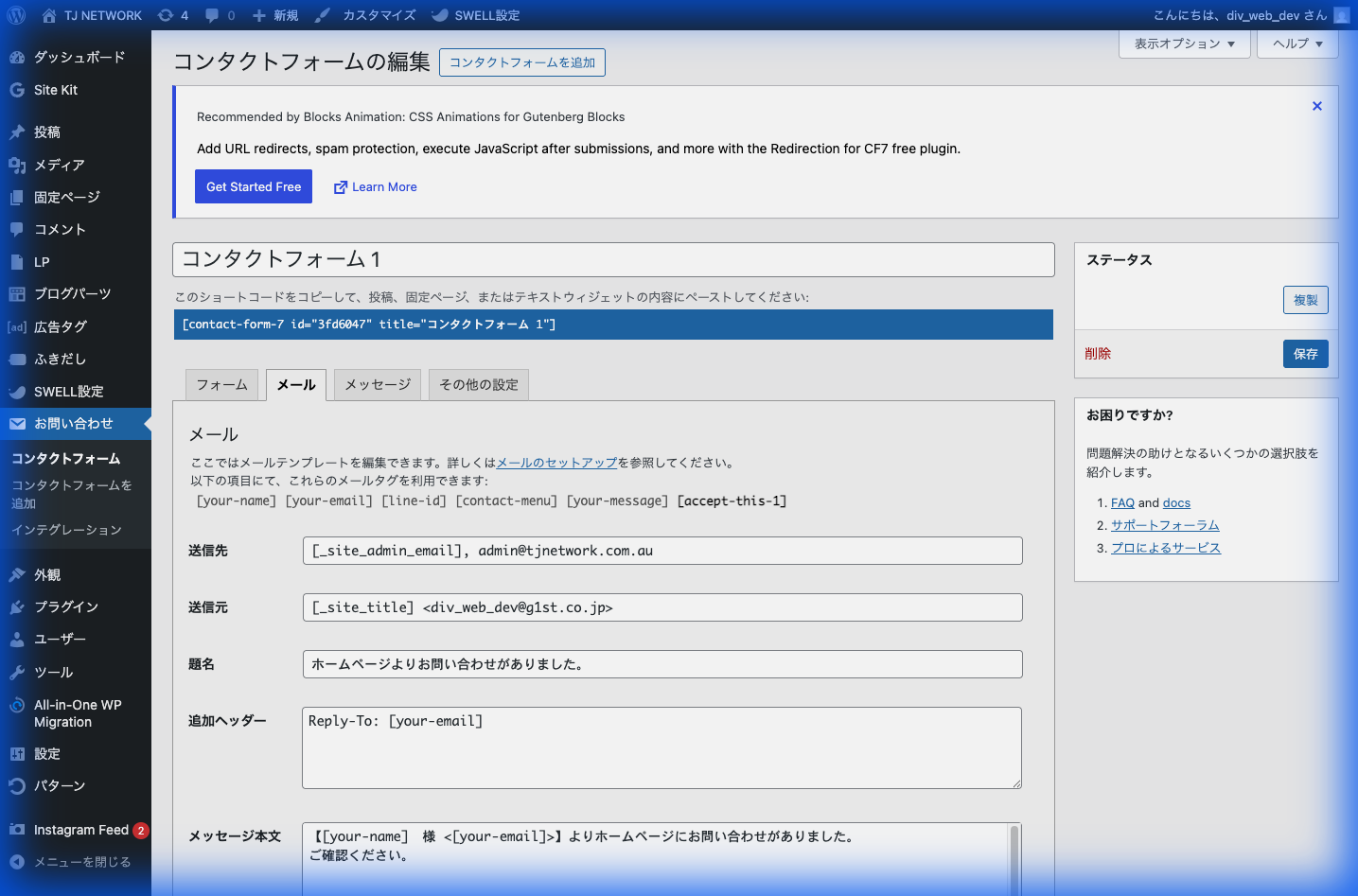Select Site Kit in the sidebar
The image size is (1358, 896).
pyautogui.click(x=16, y=90)
